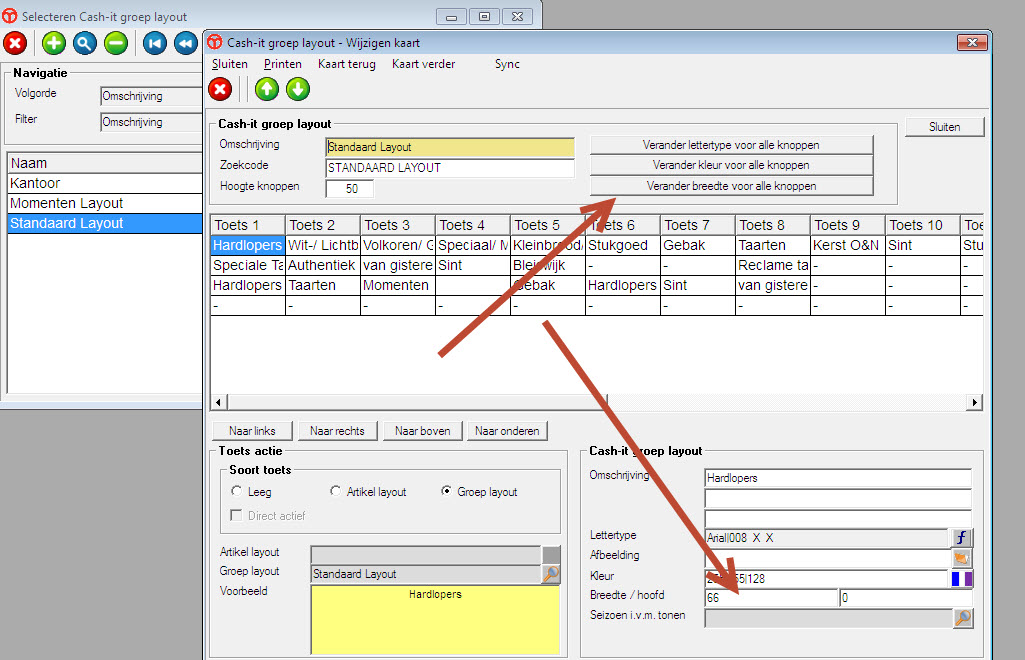This screenshot has height=660, width=1025.
Task: Move key with Naar boven button
Action: (x=422, y=431)
